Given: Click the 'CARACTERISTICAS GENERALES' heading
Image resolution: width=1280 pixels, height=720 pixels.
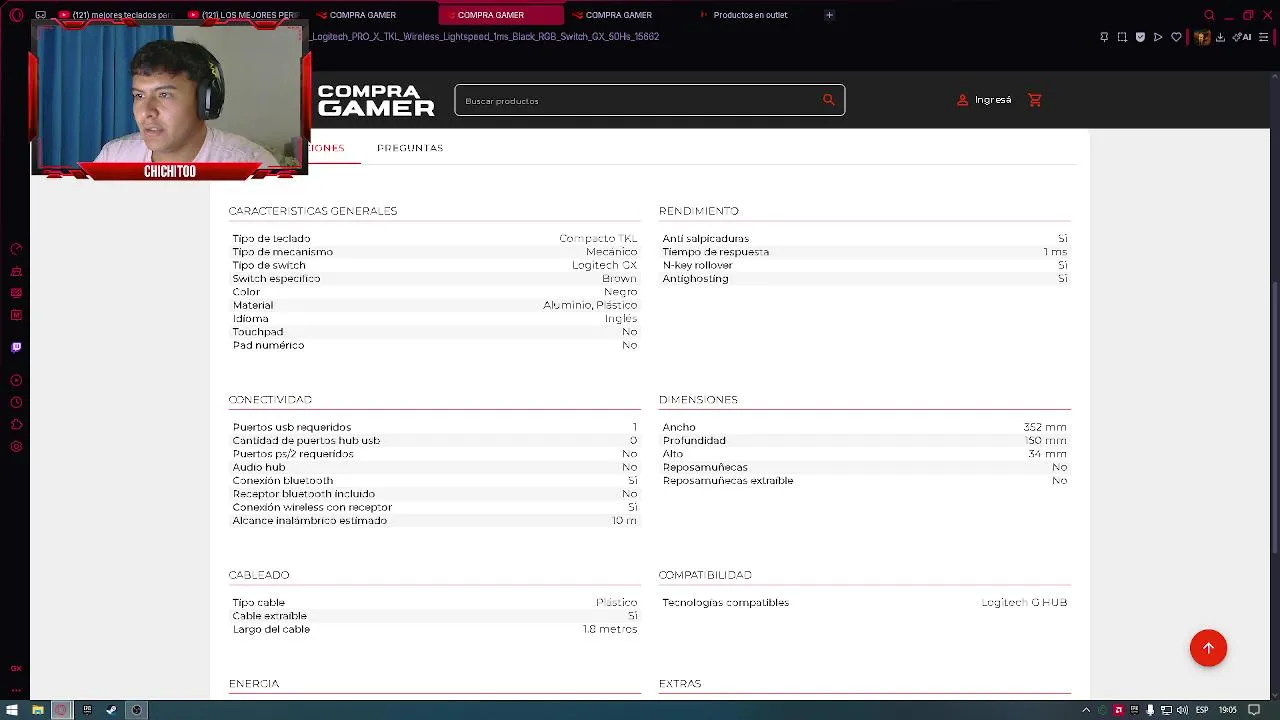Looking at the screenshot, I should point(313,211).
